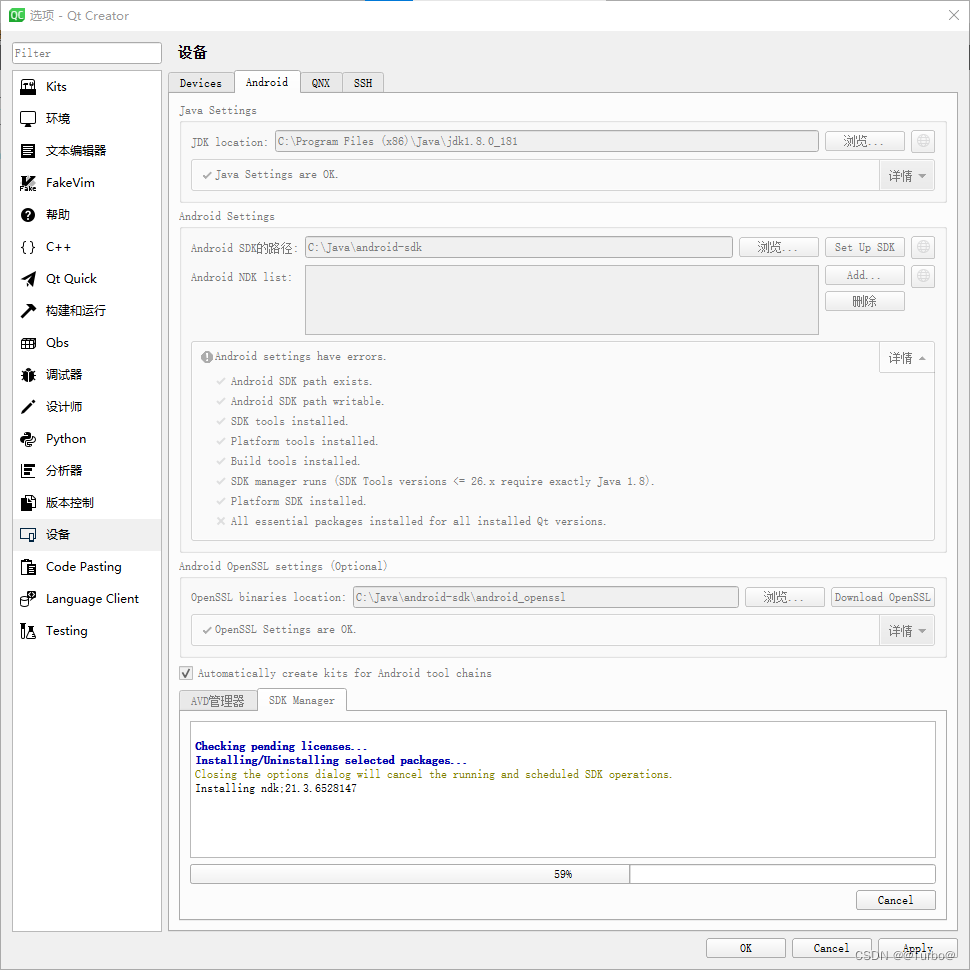Click the 59% installation progress bar
The height and width of the screenshot is (970, 970).
pos(562,874)
